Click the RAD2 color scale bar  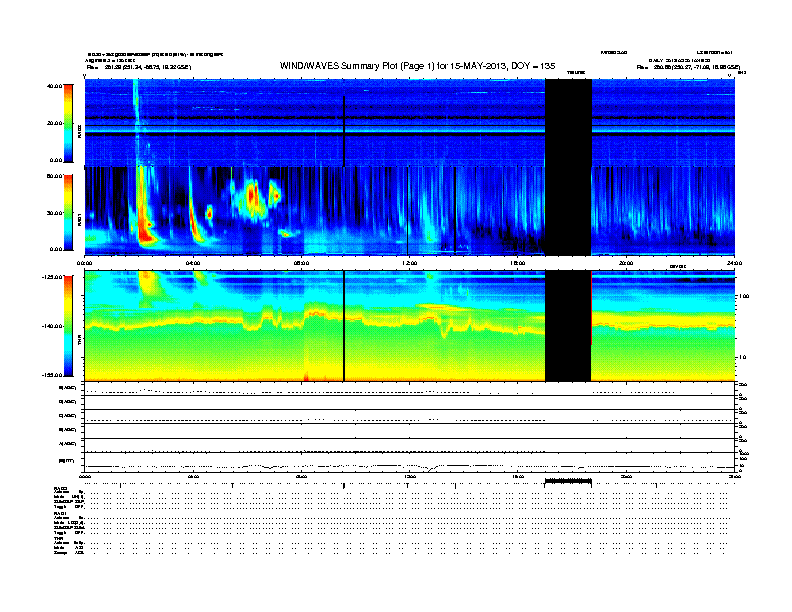point(68,123)
